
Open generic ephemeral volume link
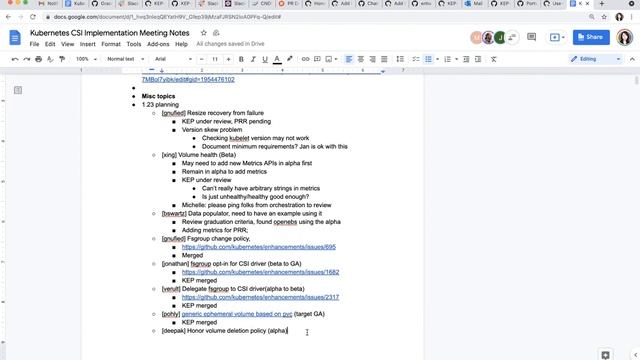237,314
